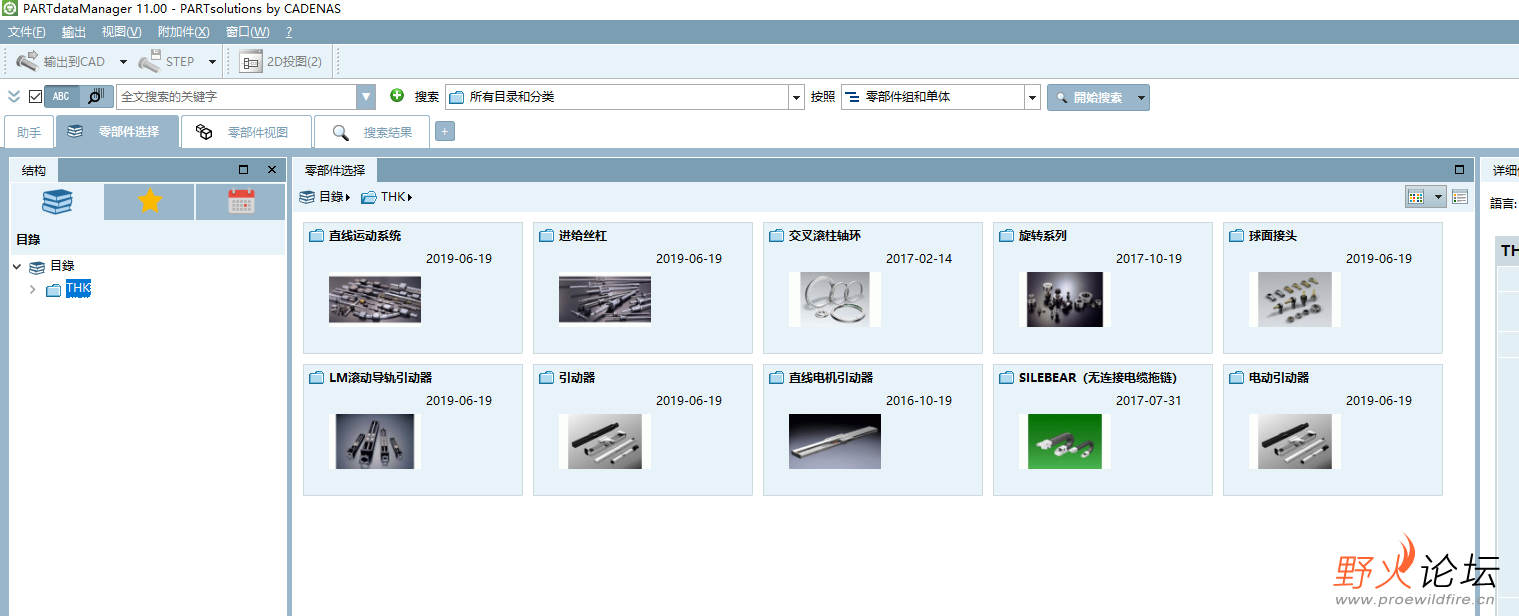Open the ? help menu
Viewport: 1519px width, 616px height.
coord(289,32)
